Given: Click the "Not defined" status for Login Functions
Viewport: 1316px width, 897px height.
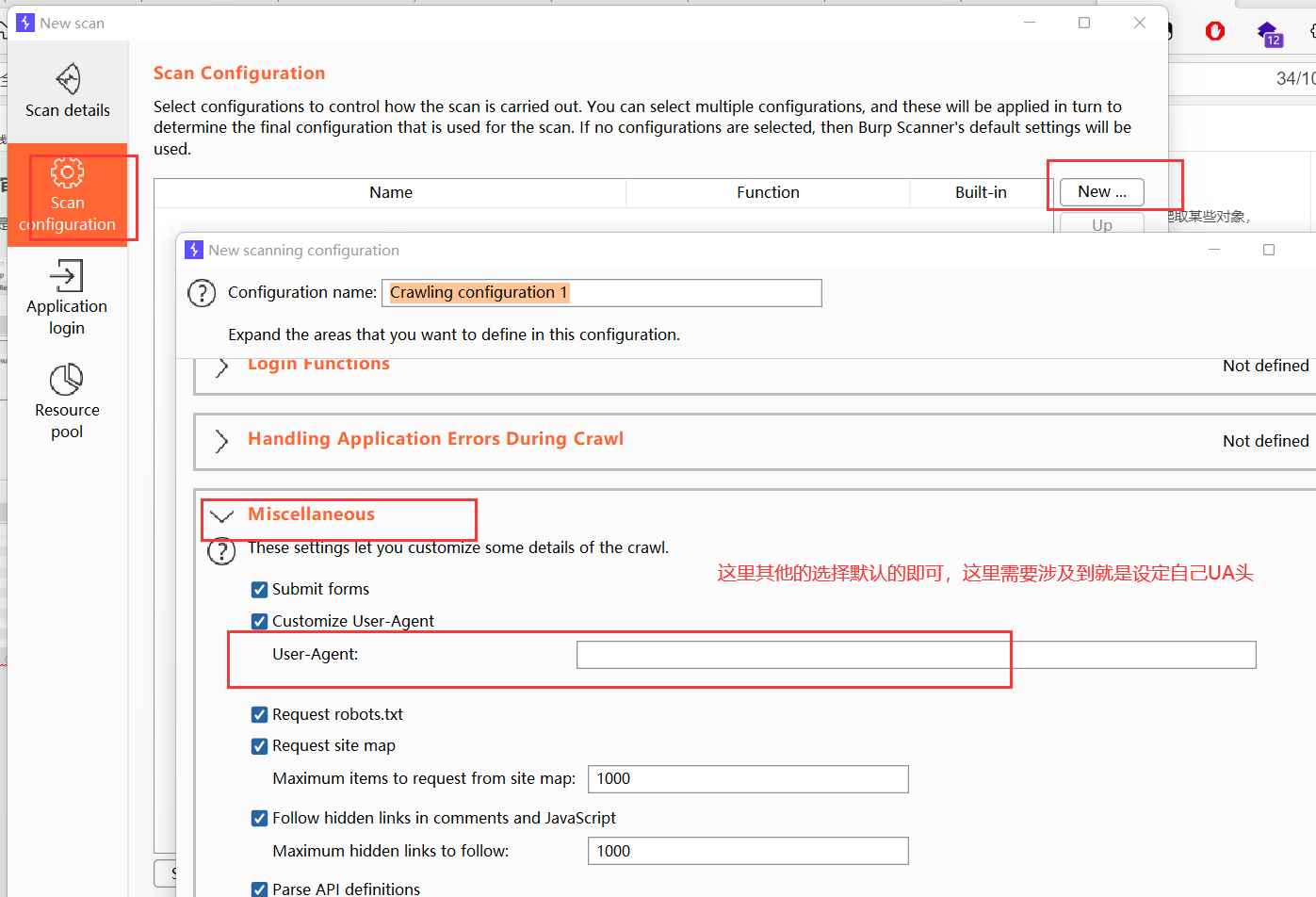Looking at the screenshot, I should (1265, 366).
